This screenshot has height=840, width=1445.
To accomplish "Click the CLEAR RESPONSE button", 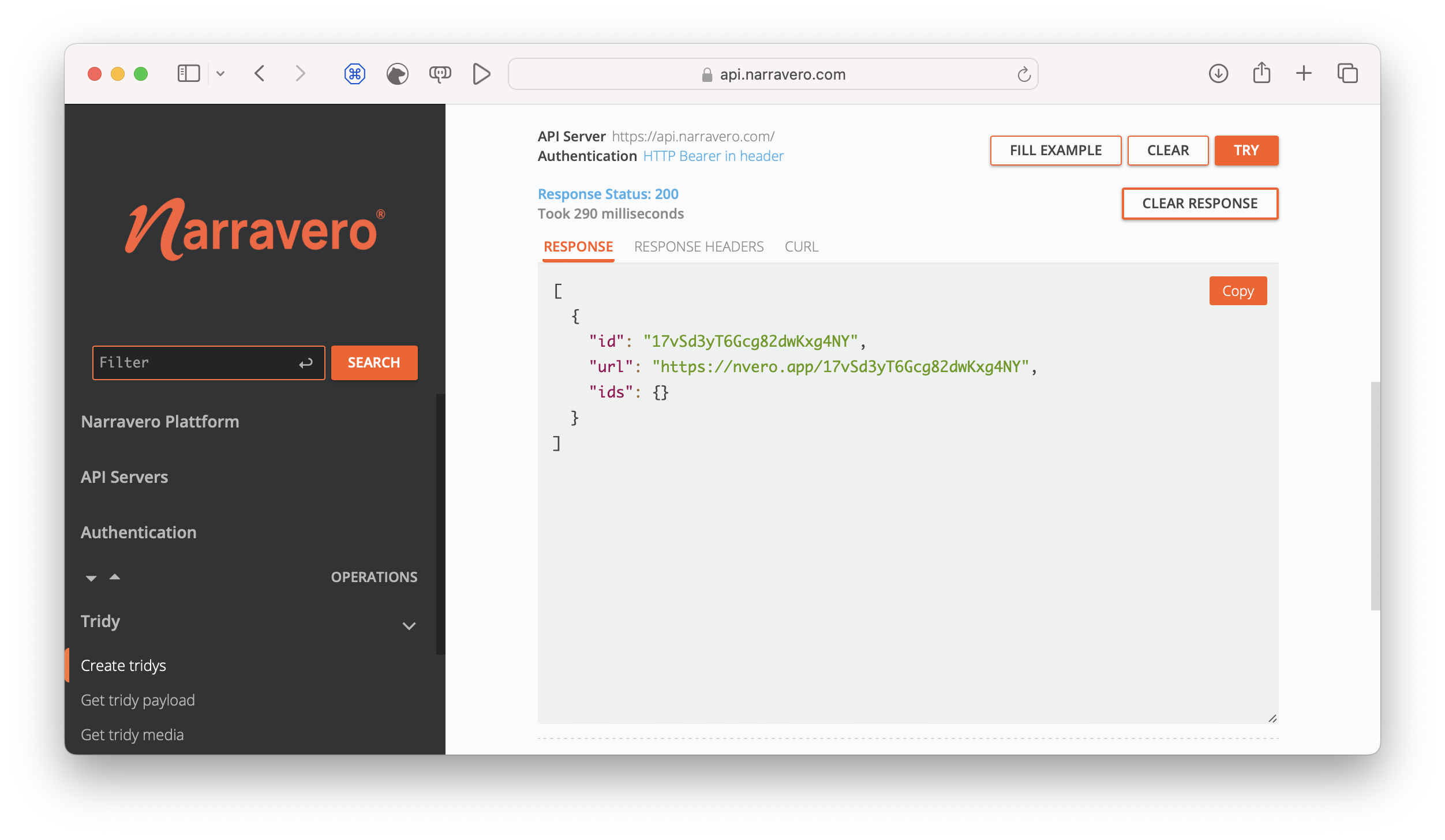I will 1200,203.
